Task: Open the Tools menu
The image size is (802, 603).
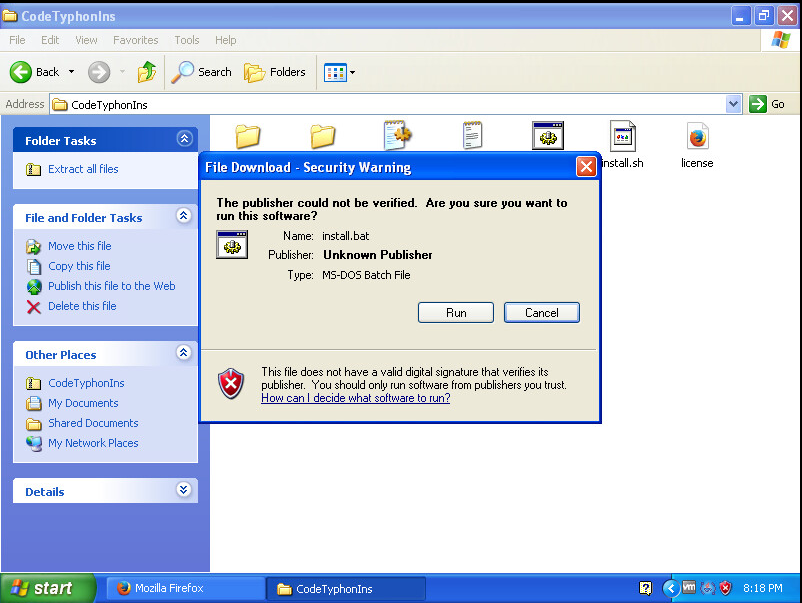Action: coord(187,40)
